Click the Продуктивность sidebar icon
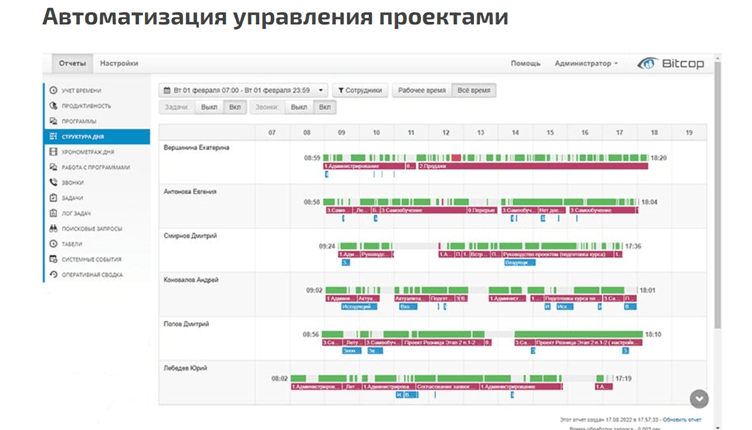The image size is (752, 430). (x=52, y=105)
